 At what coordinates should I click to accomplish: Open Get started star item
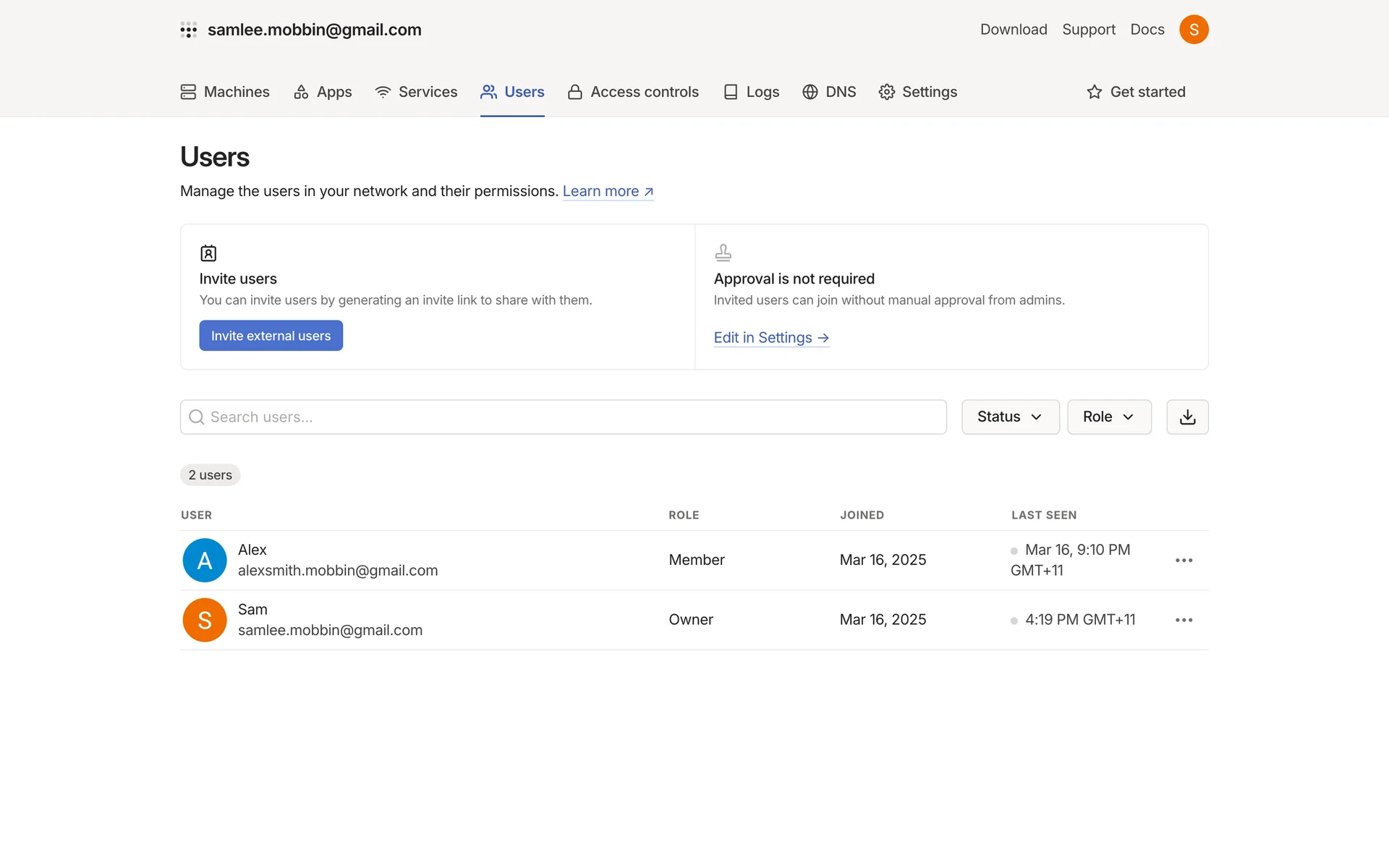pyautogui.click(x=1136, y=92)
